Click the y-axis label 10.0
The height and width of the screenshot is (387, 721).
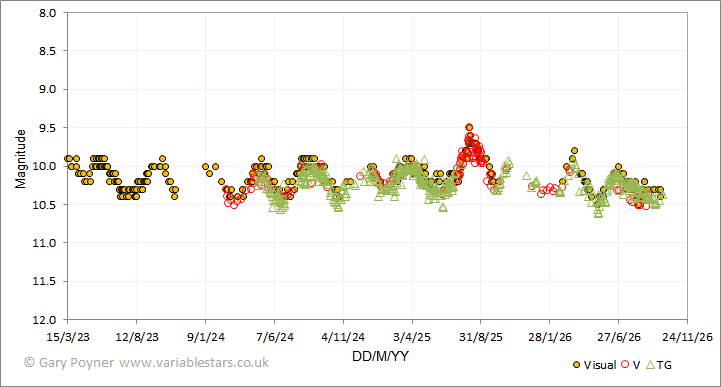tap(45, 166)
